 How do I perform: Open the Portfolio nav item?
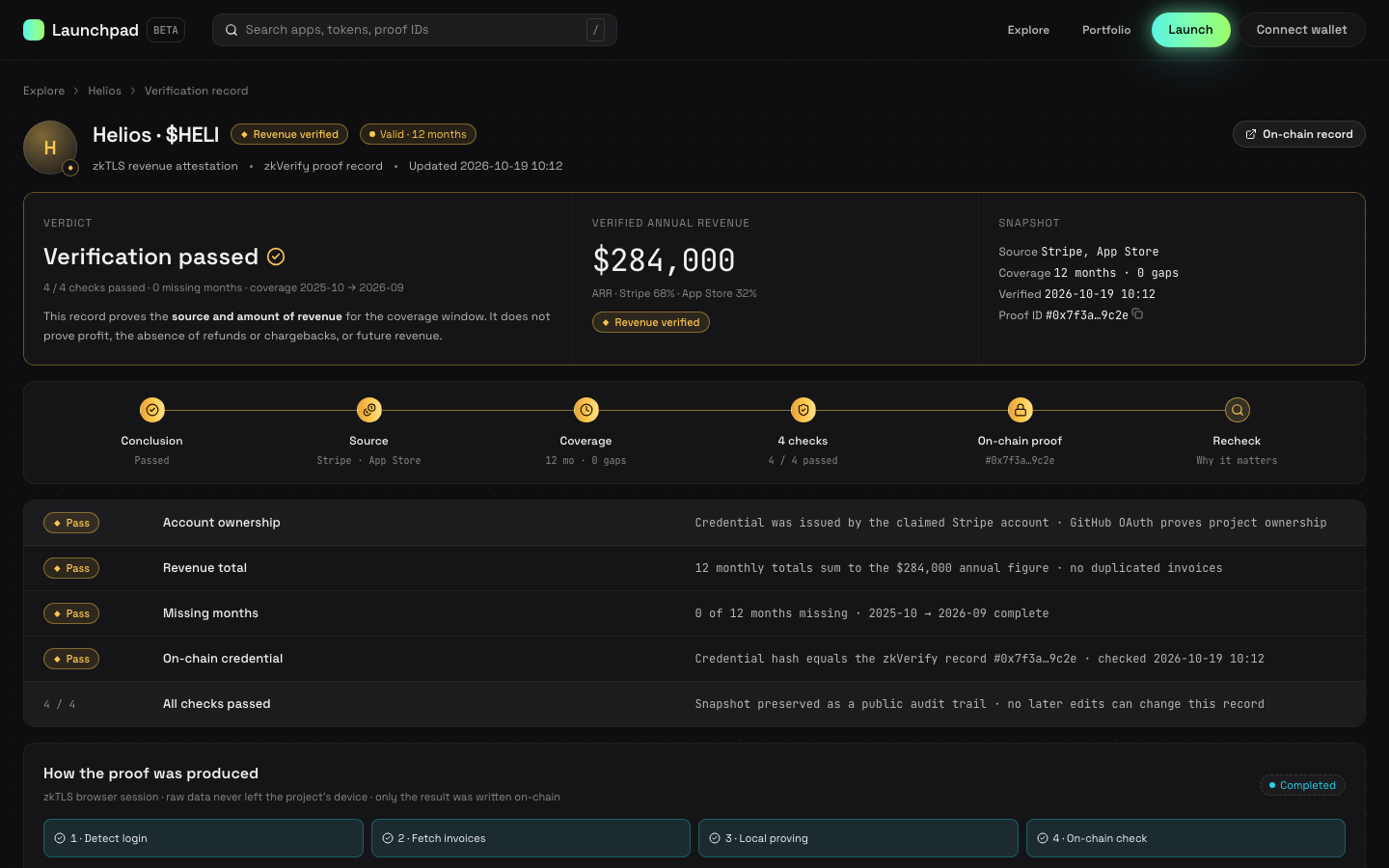tap(1106, 30)
